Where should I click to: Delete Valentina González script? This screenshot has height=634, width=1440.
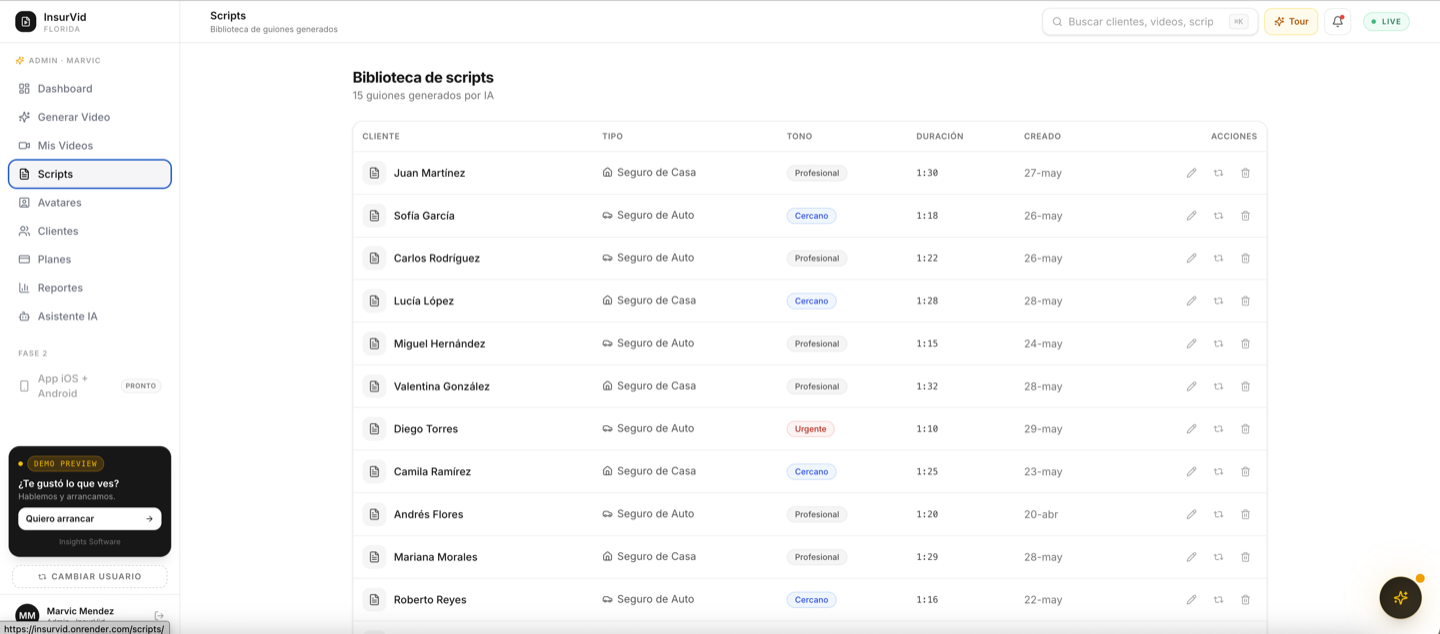[1245, 386]
